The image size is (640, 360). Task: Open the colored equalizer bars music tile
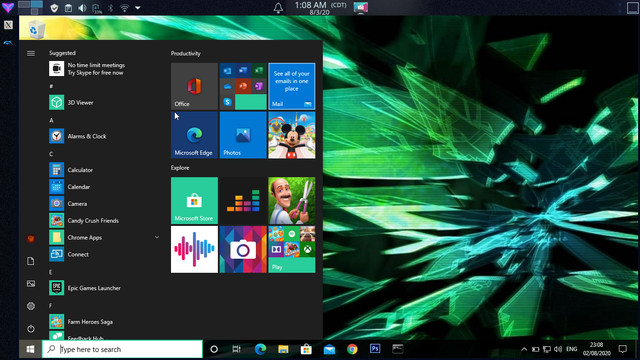click(243, 200)
